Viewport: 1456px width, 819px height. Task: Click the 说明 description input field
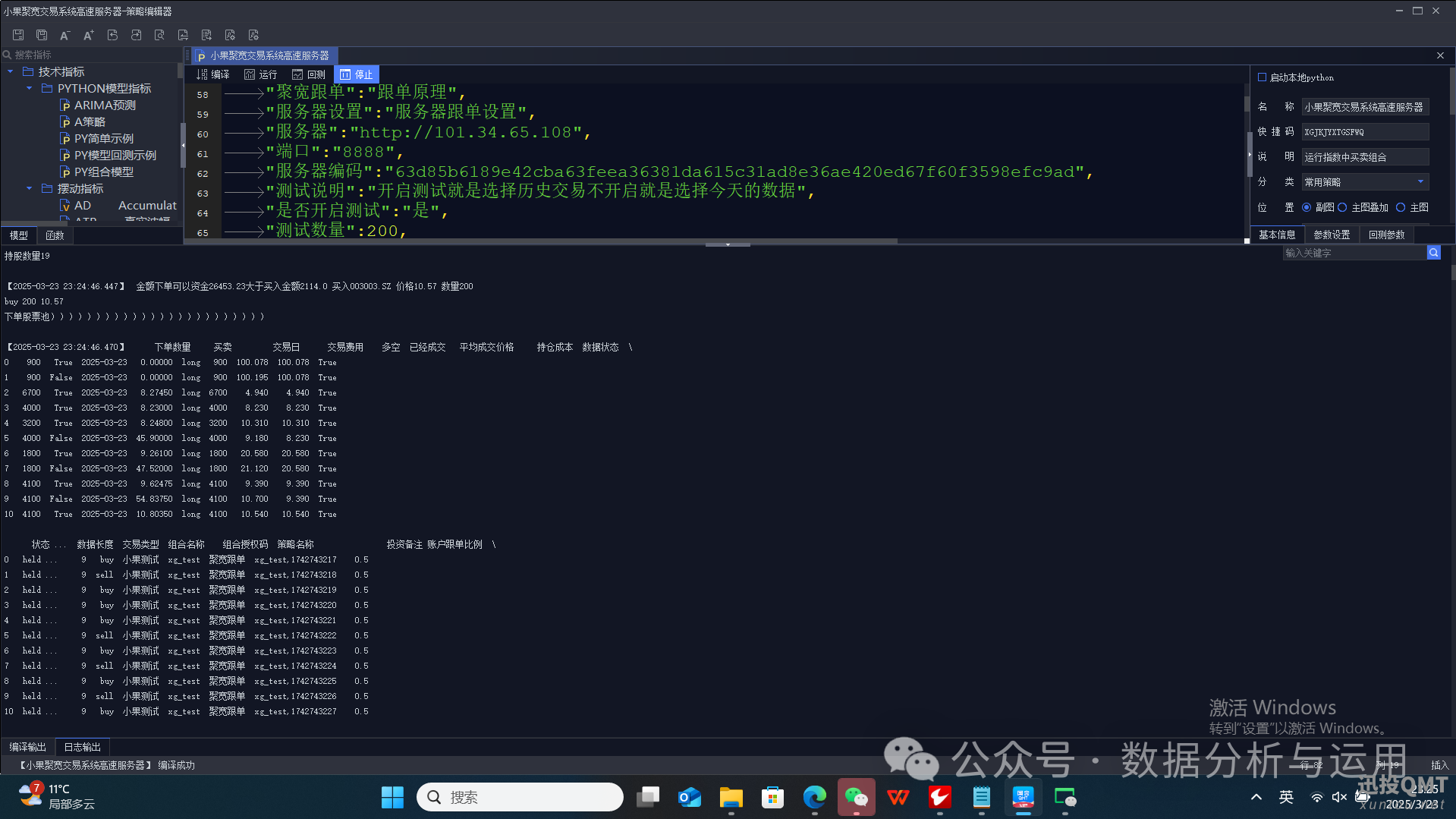pyautogui.click(x=1365, y=157)
